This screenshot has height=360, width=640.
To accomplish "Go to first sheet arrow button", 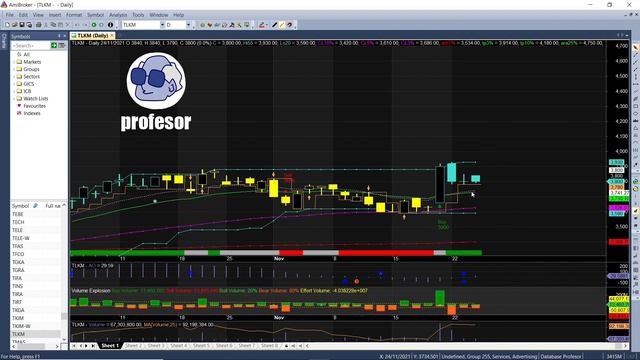I will pos(74,346).
